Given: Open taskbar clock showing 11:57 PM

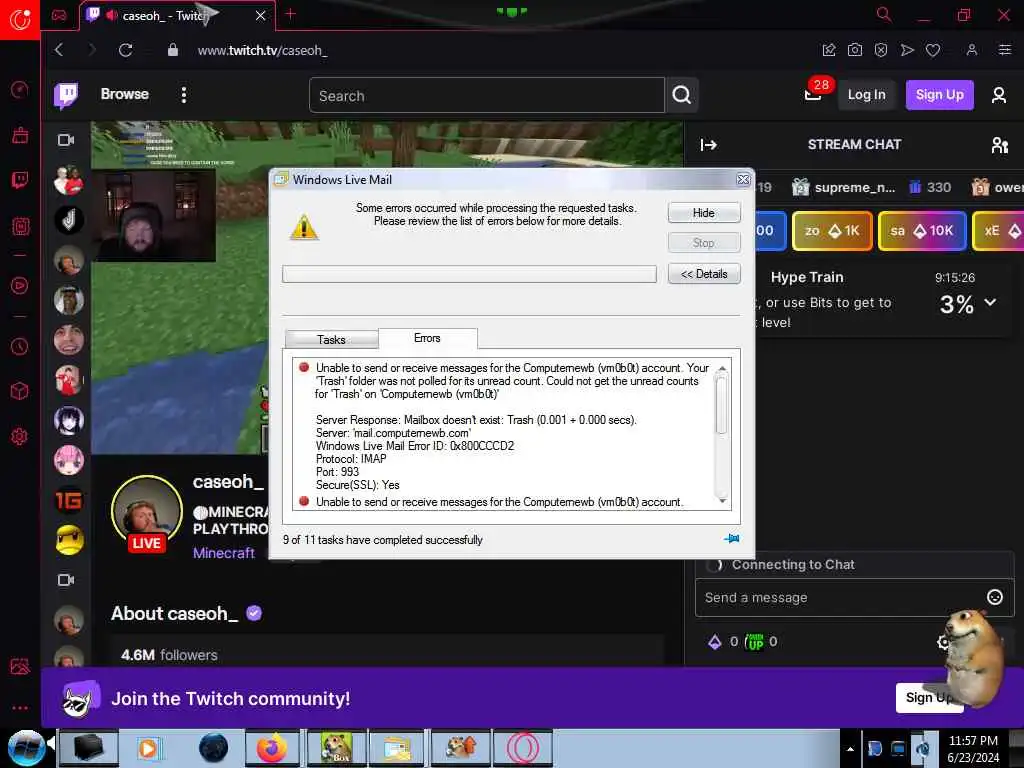Looking at the screenshot, I should tap(973, 748).
